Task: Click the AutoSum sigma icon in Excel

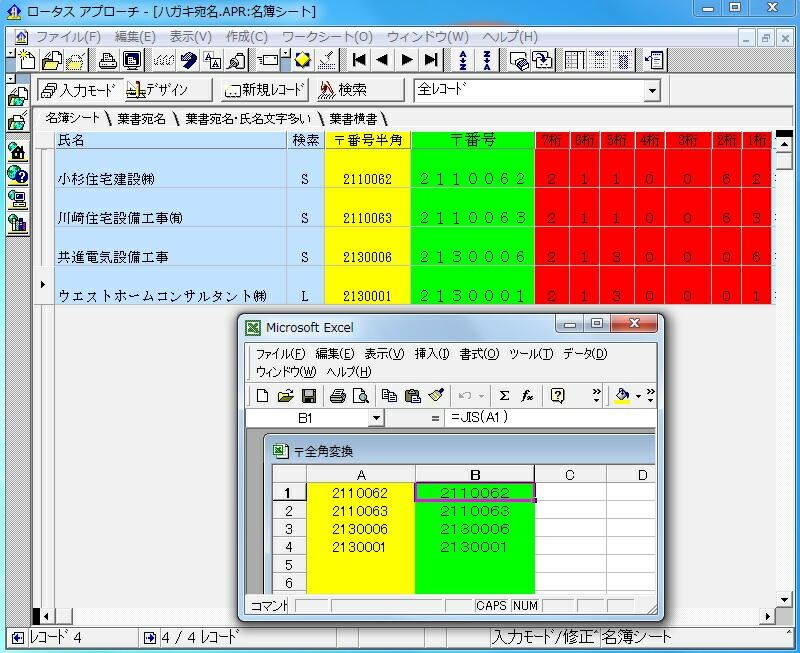Action: pyautogui.click(x=504, y=395)
